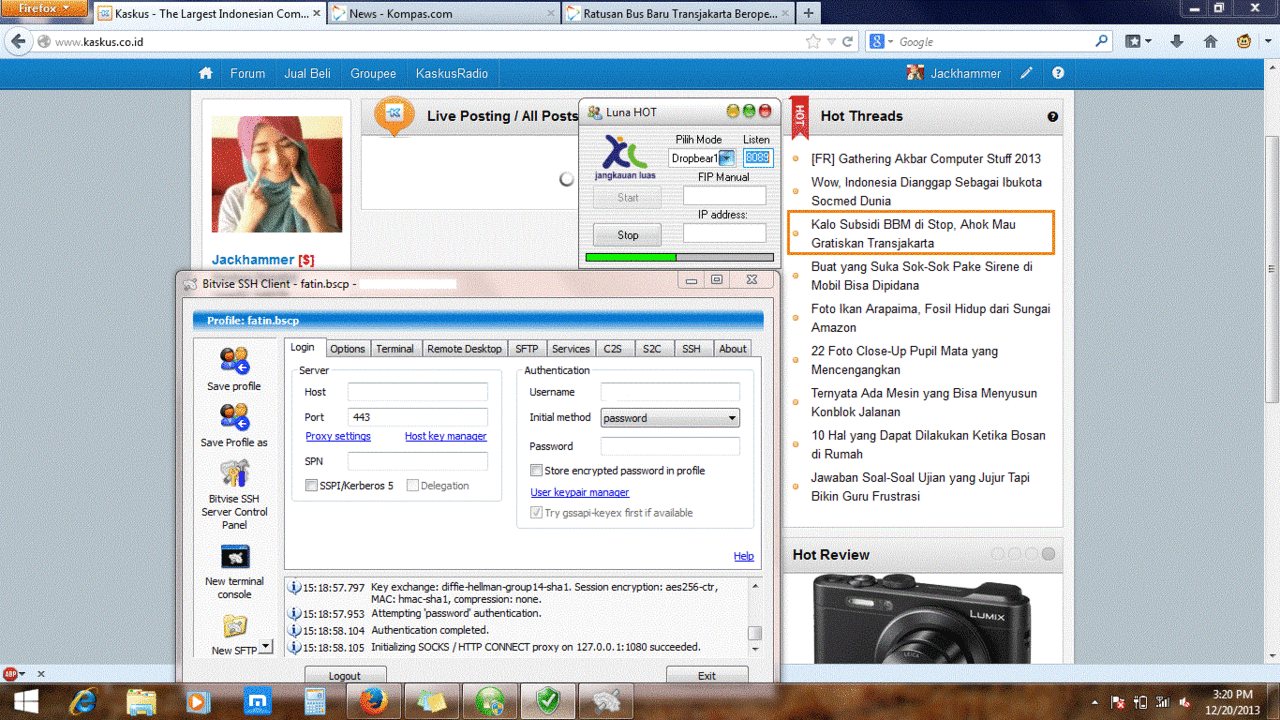The width and height of the screenshot is (1280, 720).
Task: Open new tab with plus icon
Action: (x=808, y=13)
